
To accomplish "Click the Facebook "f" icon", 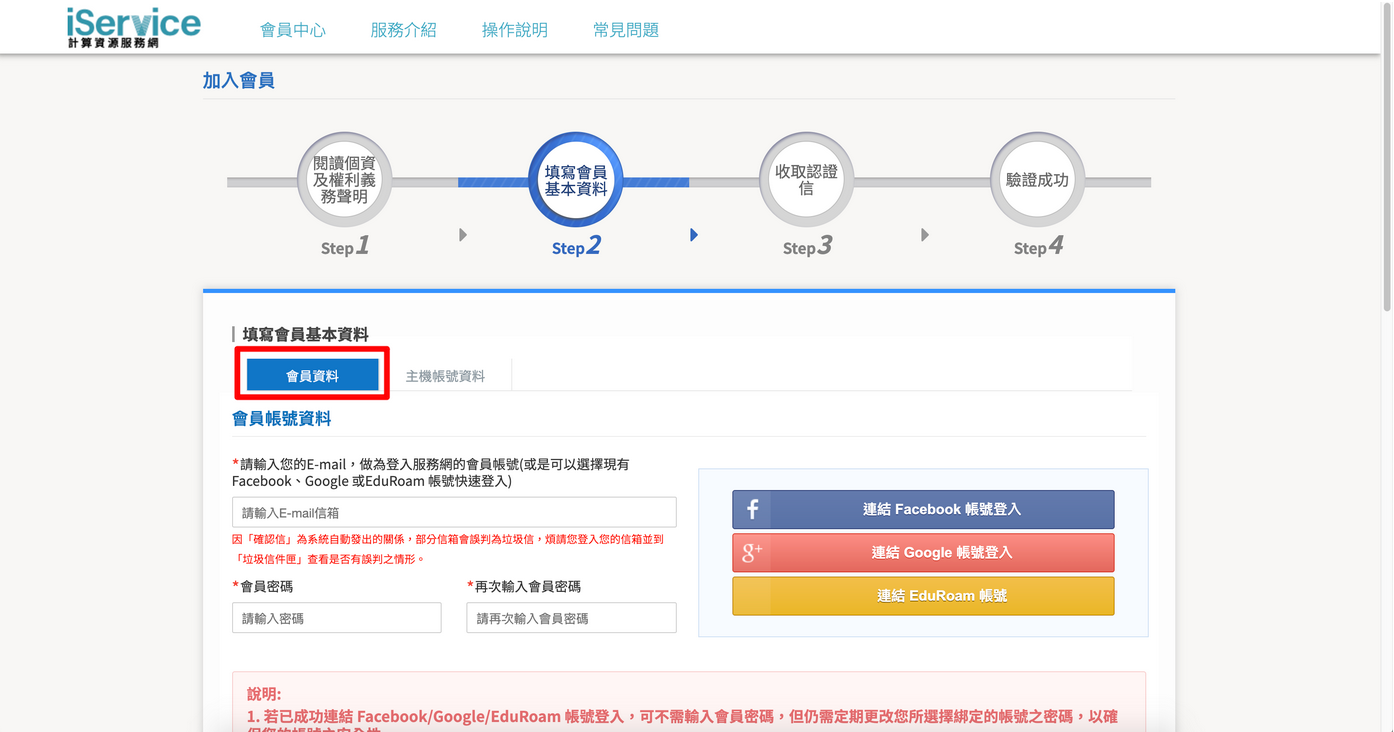I will 752,509.
